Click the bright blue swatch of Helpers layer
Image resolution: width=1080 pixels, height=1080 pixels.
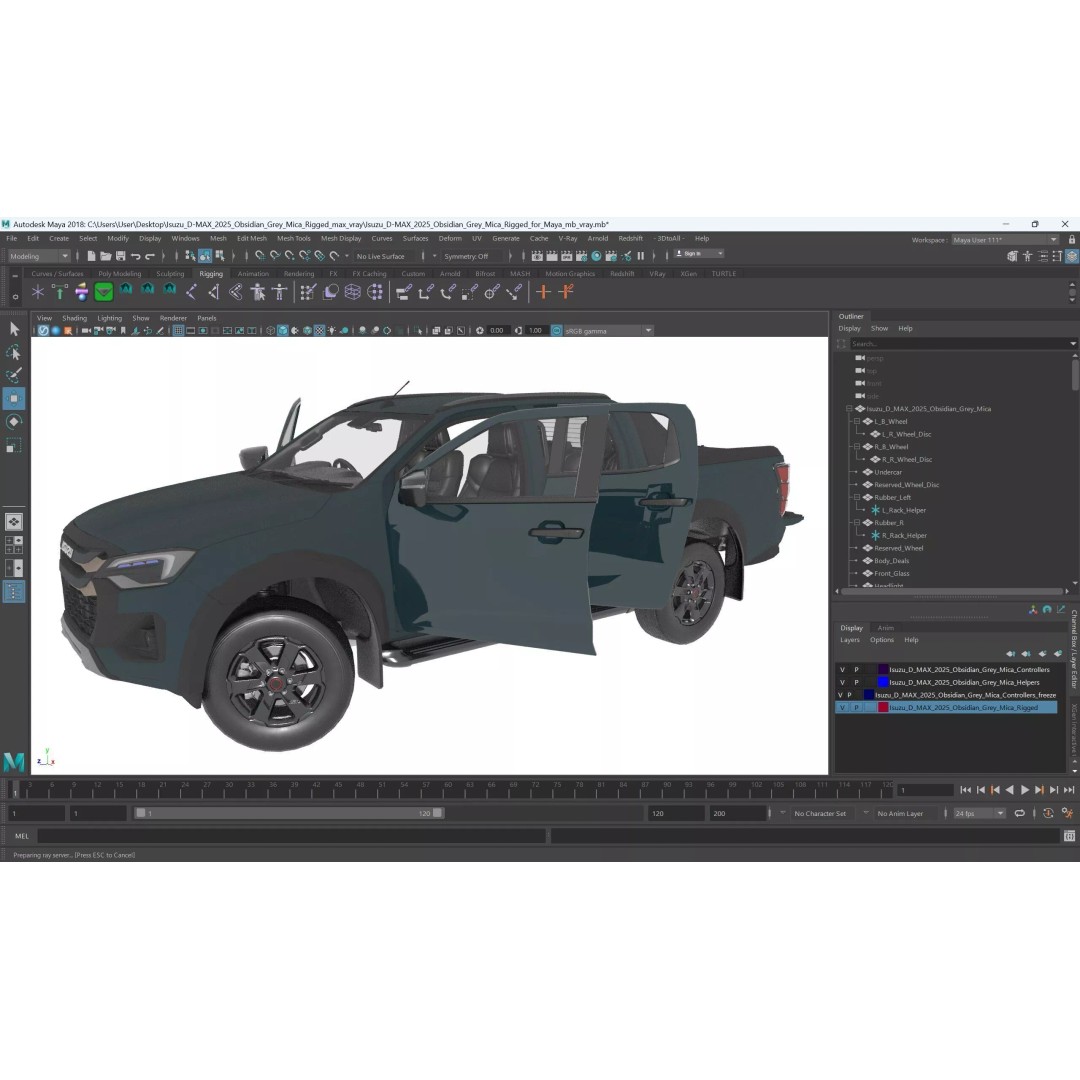[882, 683]
